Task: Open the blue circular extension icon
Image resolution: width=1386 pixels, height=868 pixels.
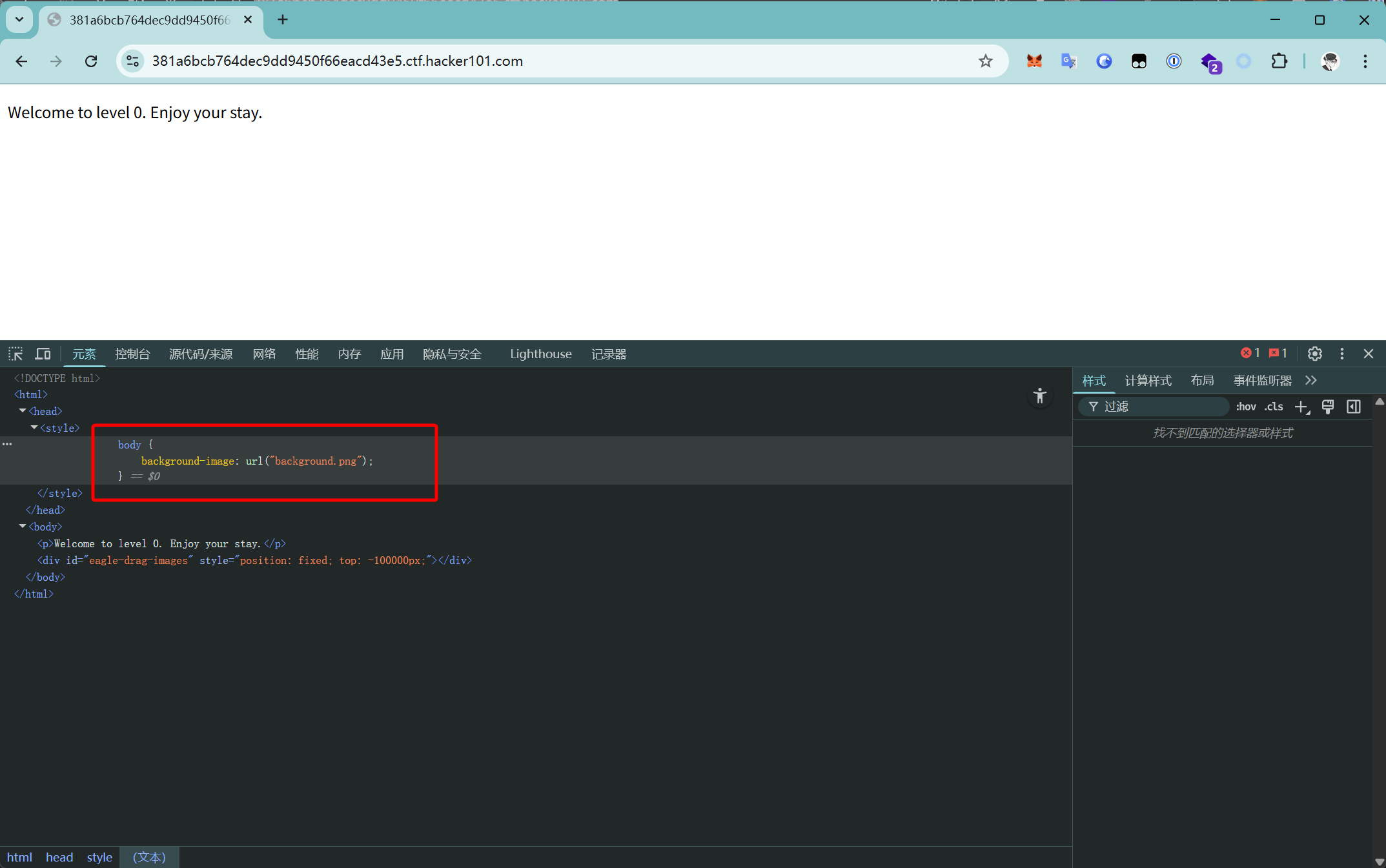Action: click(x=1104, y=61)
